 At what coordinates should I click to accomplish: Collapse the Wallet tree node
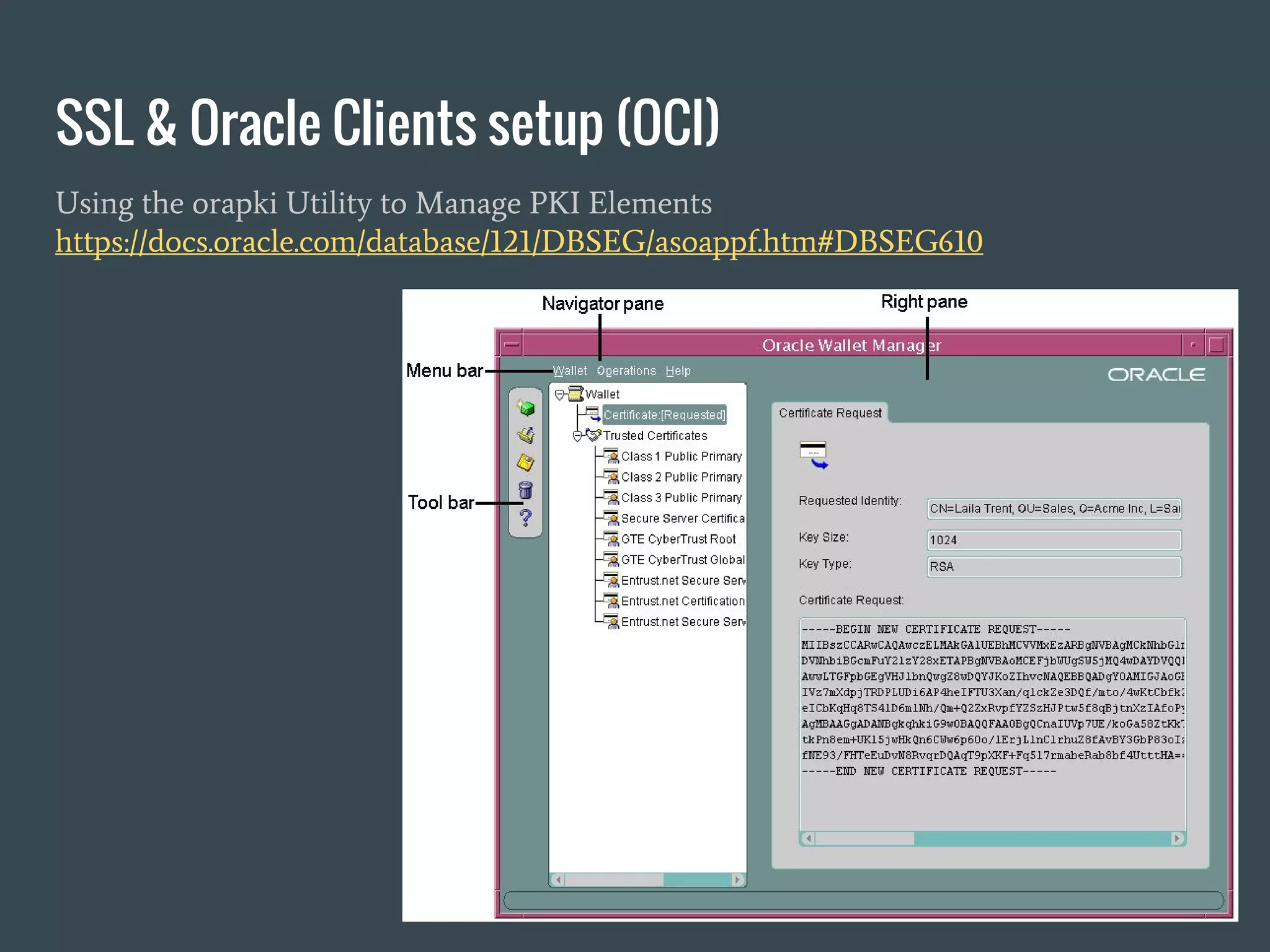point(559,394)
